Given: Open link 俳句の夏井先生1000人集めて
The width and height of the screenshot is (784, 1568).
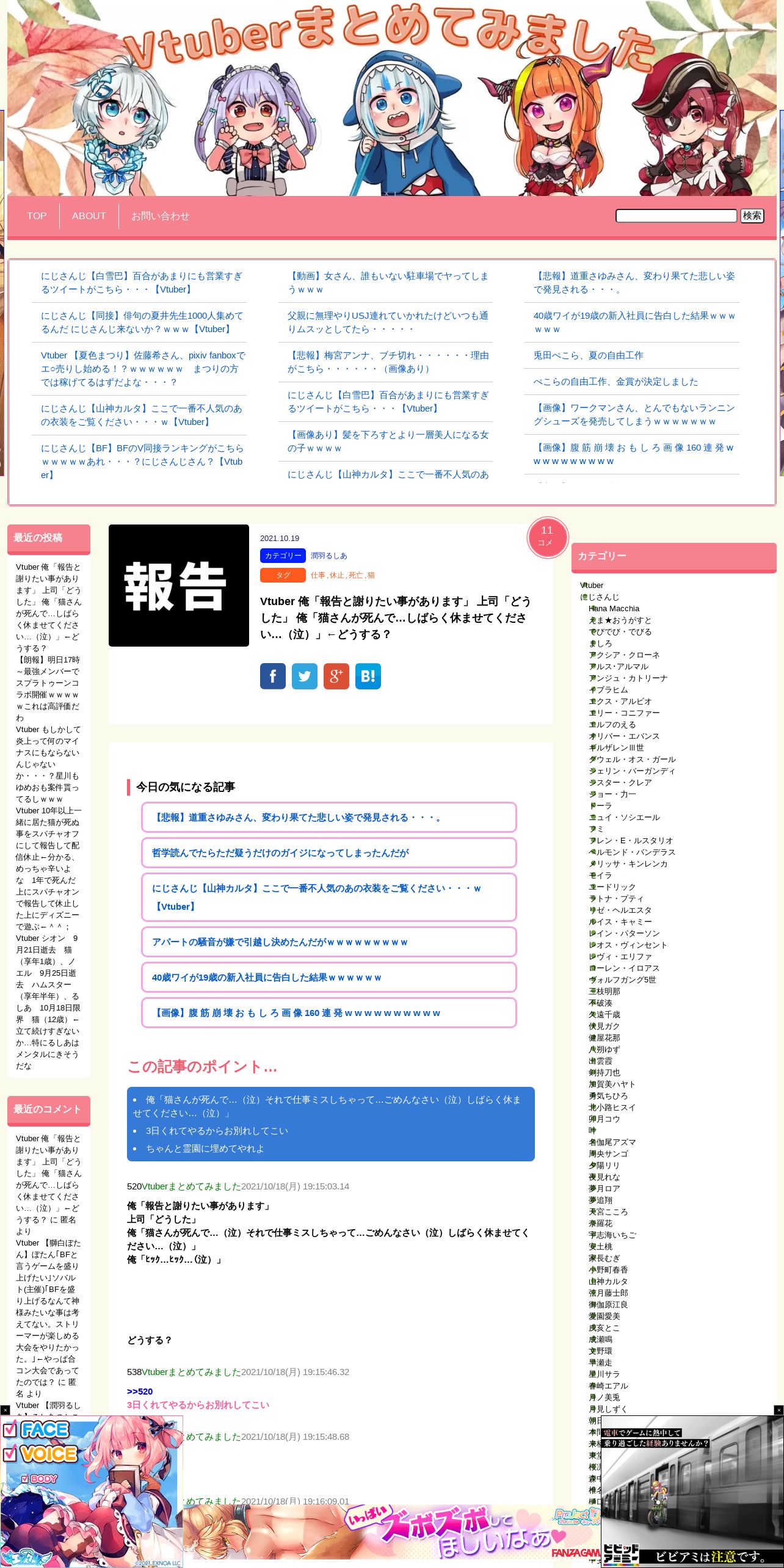Looking at the screenshot, I should pos(142,322).
